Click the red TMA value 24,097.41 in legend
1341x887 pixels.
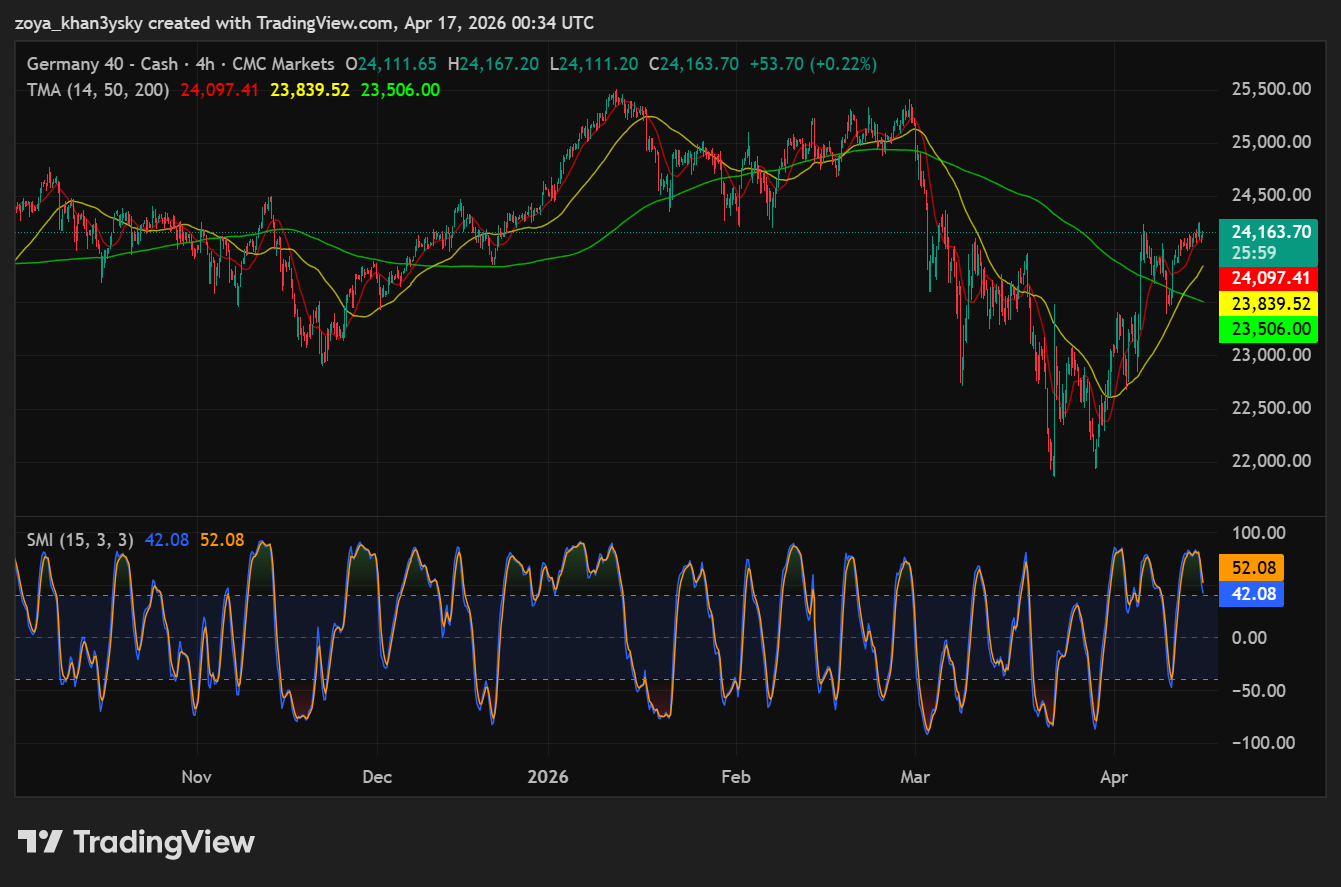tap(219, 90)
